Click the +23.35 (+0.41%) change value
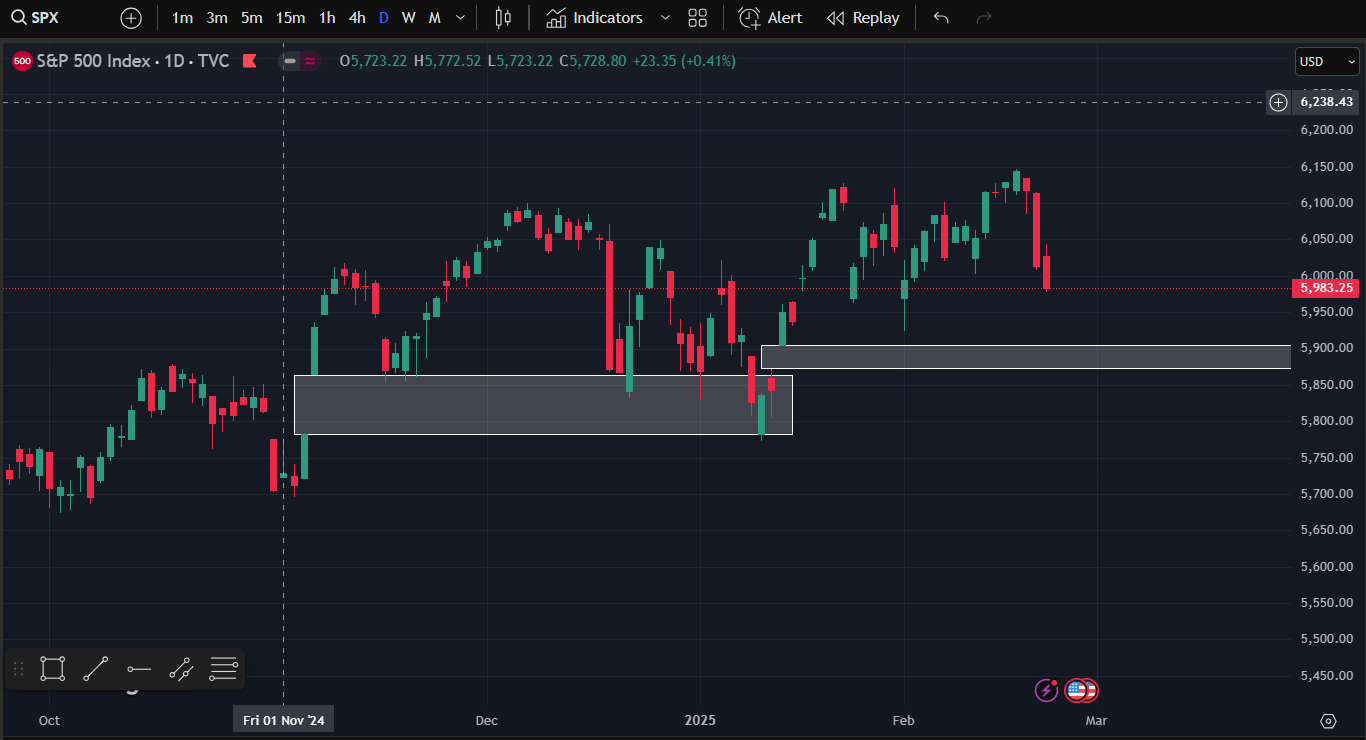 point(684,61)
